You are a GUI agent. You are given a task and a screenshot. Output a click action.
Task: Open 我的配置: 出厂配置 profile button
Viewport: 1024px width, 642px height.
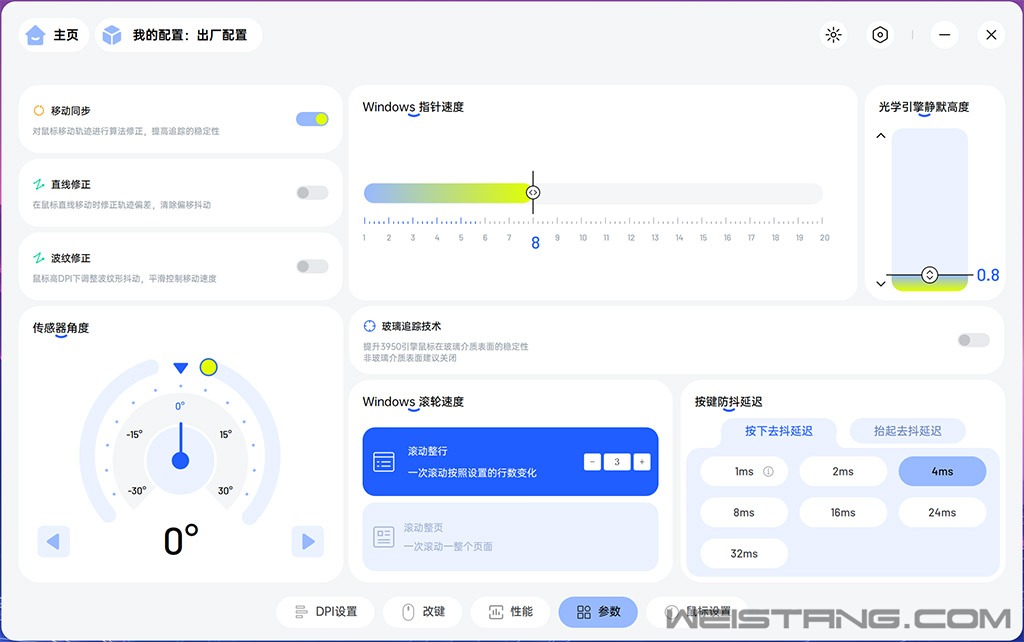(179, 35)
